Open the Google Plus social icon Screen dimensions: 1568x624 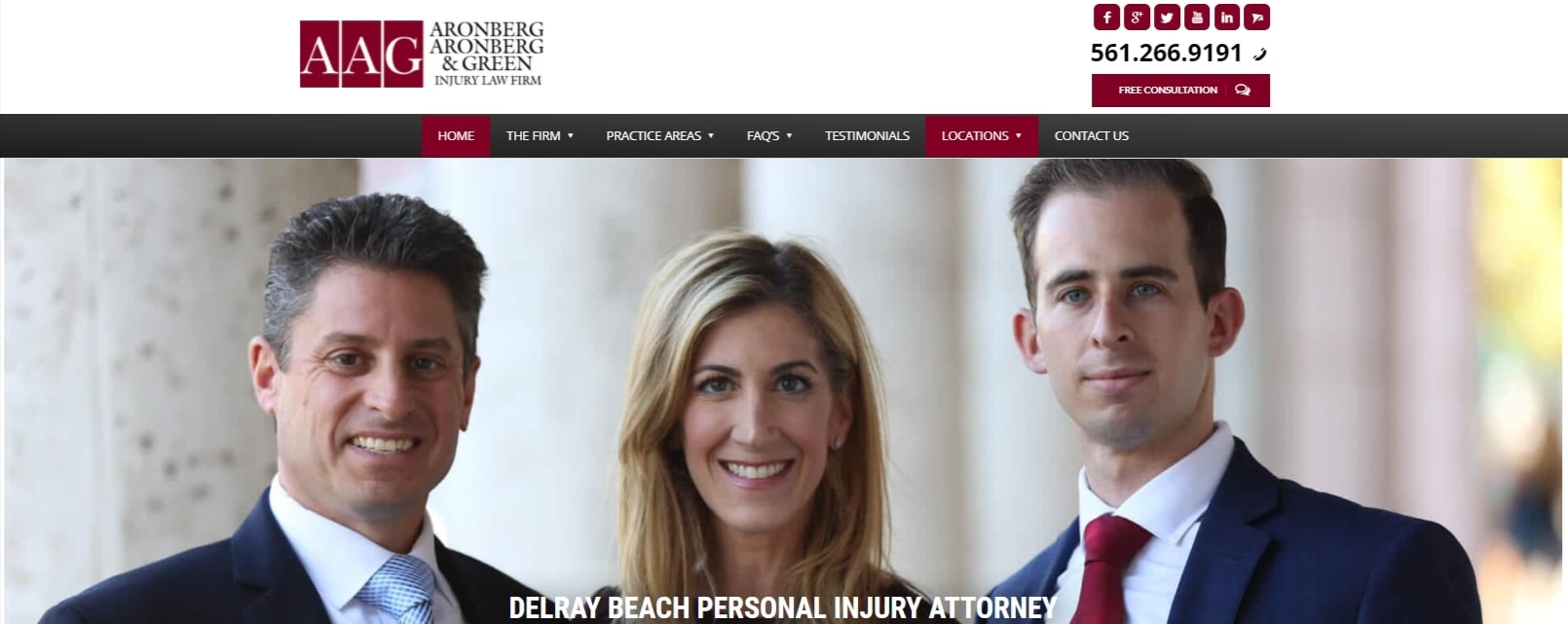(1137, 18)
